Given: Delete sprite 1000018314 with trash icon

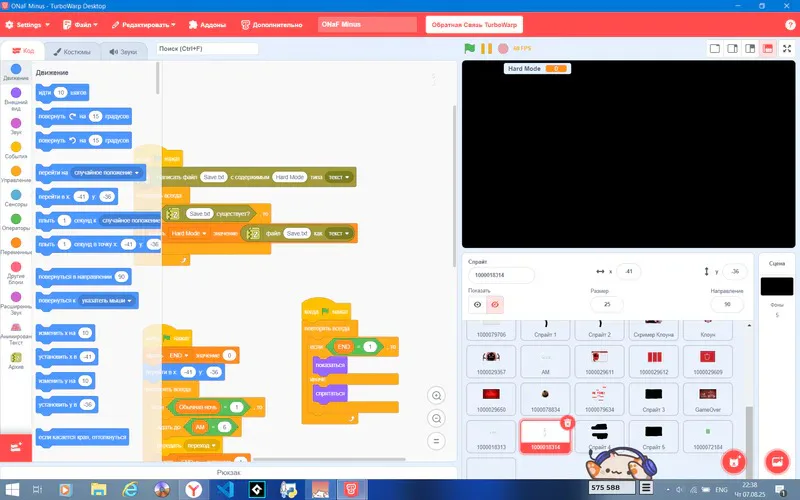Looking at the screenshot, I should pyautogui.click(x=567, y=423).
